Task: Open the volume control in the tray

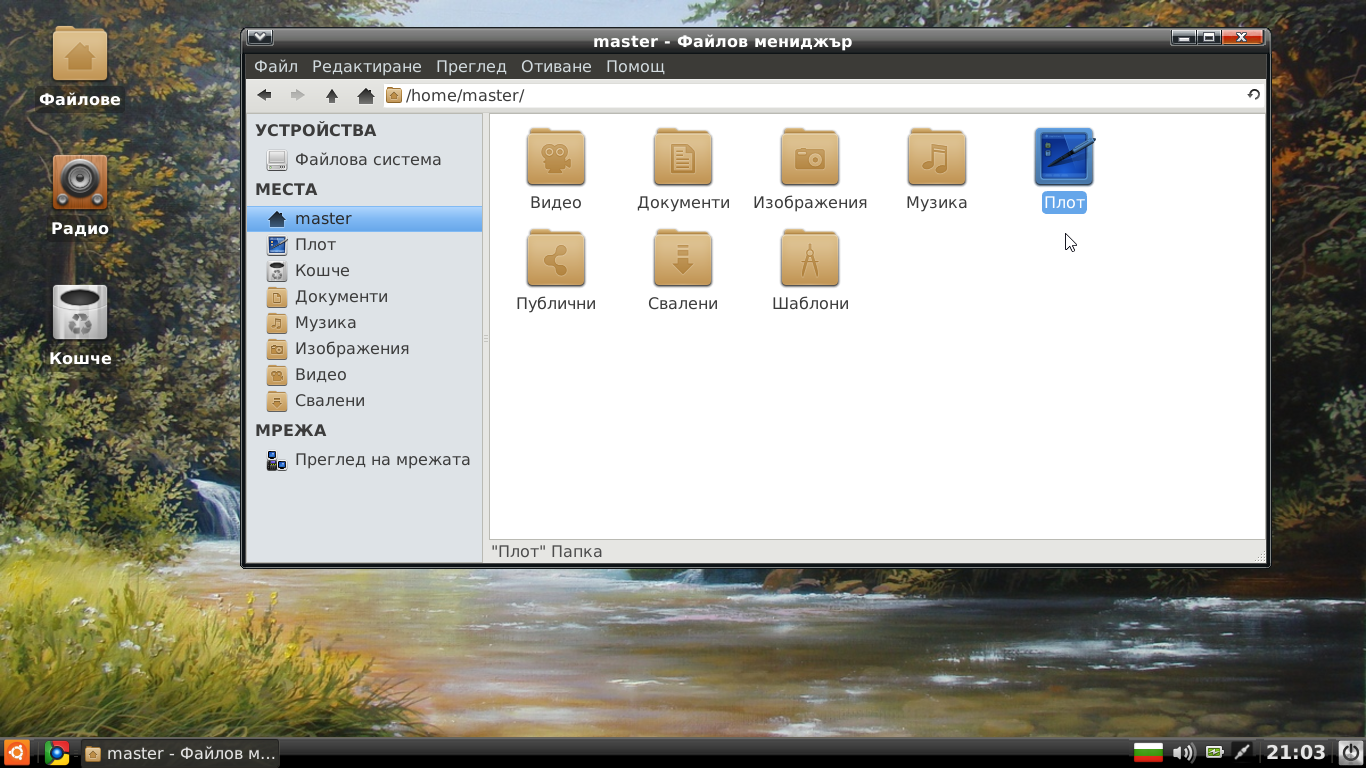Action: (x=1183, y=753)
